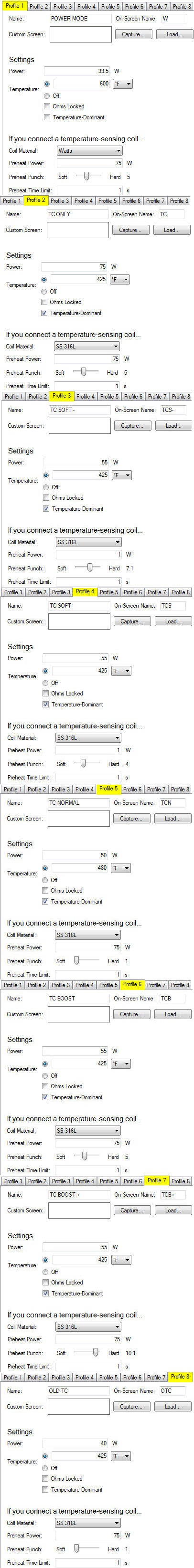The image size is (194, 1568).
Task: Open the °F unit dropdown beside temperature 480
Action: click(x=121, y=867)
